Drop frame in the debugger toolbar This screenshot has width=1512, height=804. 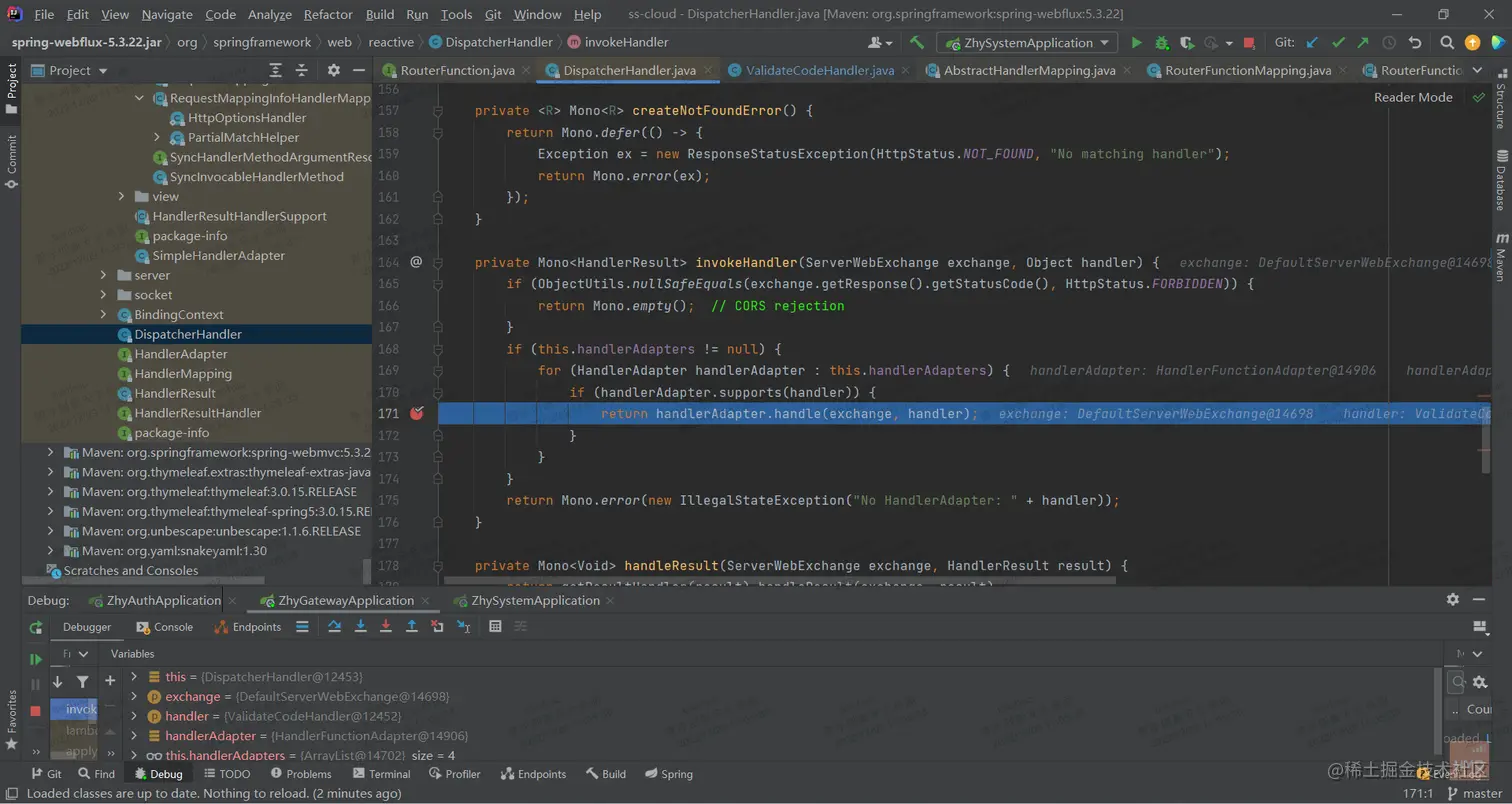coord(437,627)
